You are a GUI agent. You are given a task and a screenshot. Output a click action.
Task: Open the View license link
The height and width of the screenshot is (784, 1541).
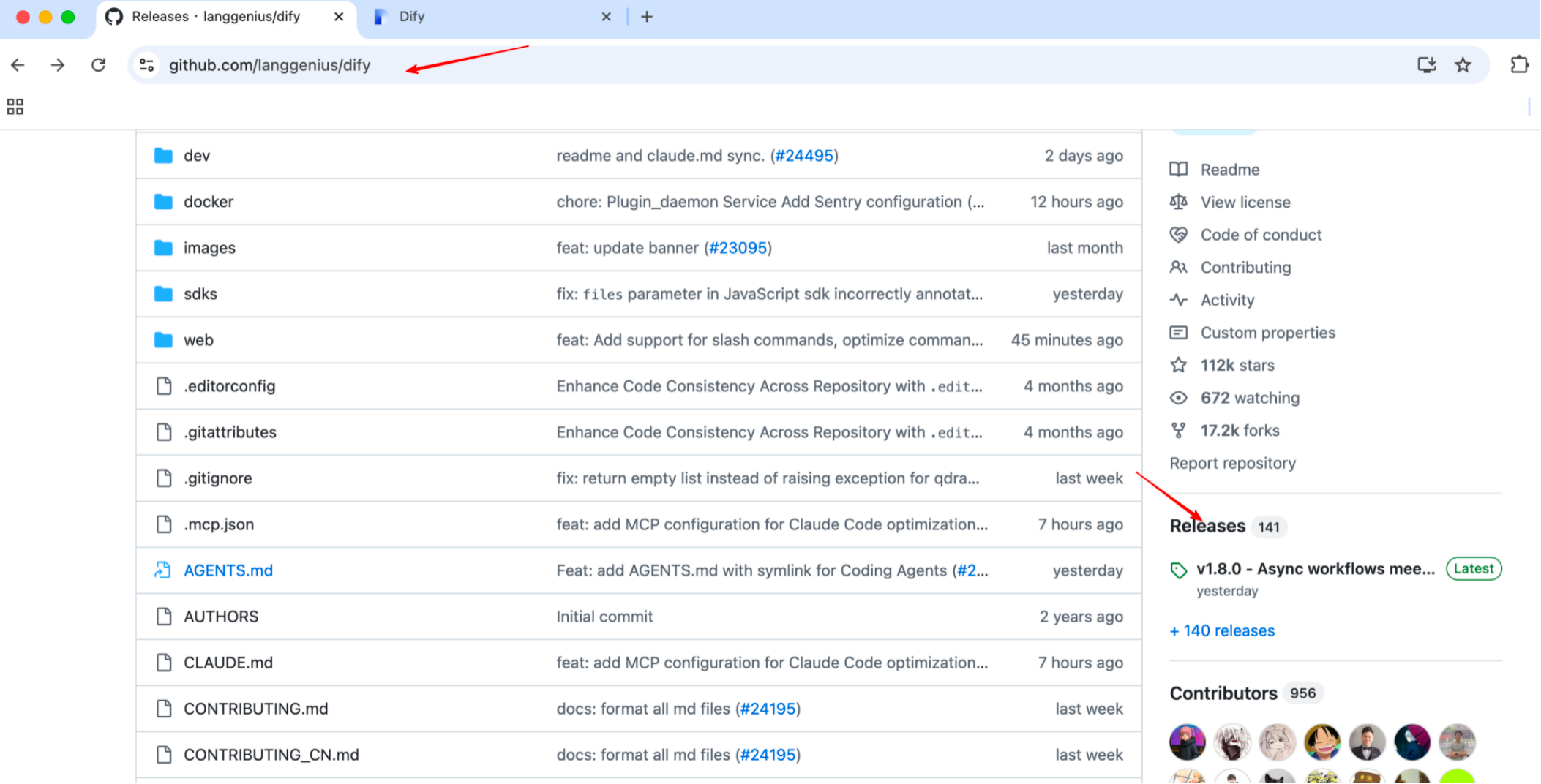(x=1245, y=203)
